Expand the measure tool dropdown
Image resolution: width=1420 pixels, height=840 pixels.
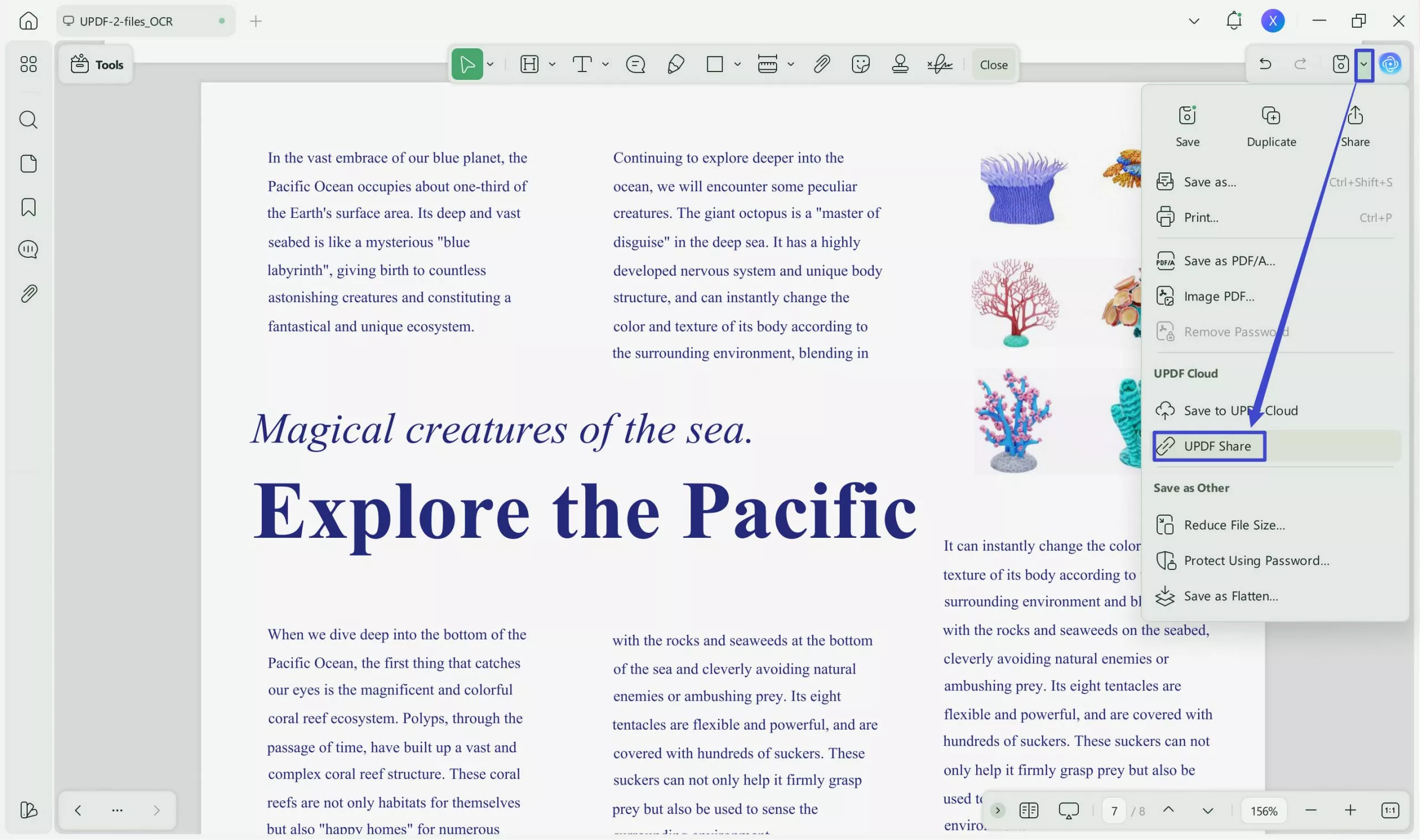(791, 64)
